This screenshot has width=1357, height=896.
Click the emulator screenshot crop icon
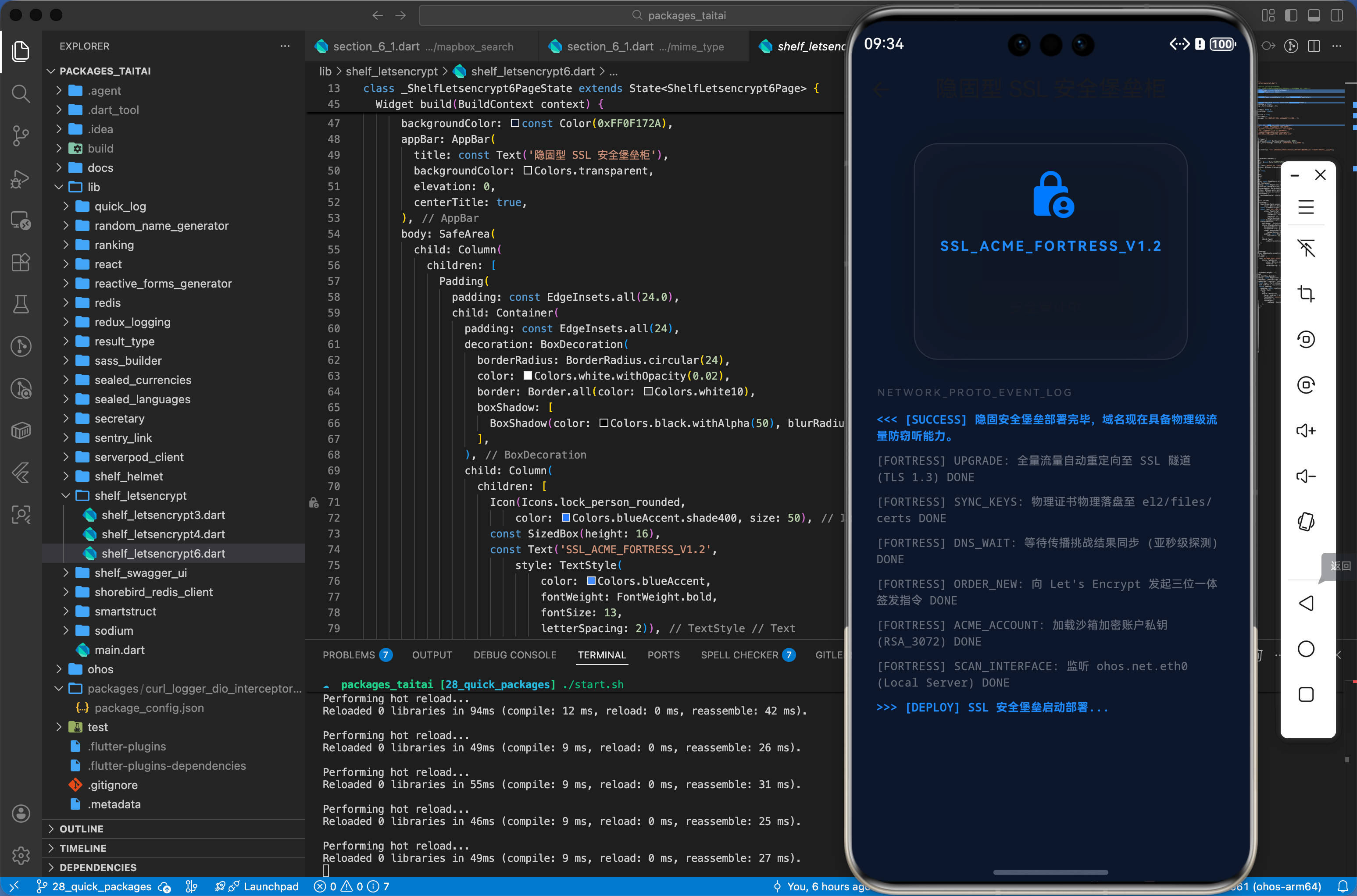point(1306,294)
